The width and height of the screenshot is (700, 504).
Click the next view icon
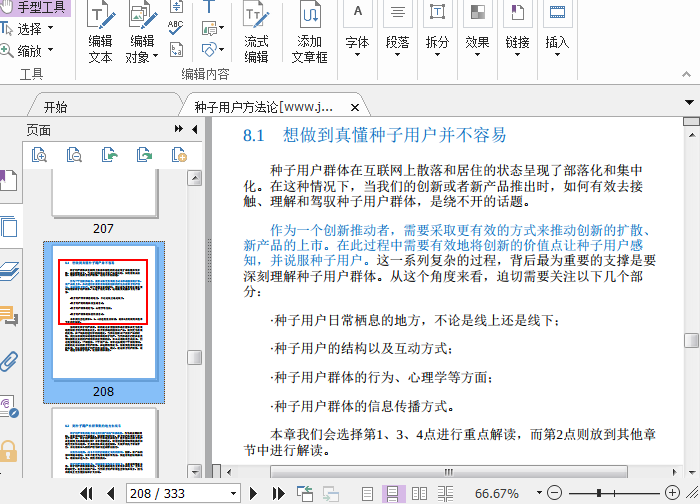(331, 493)
